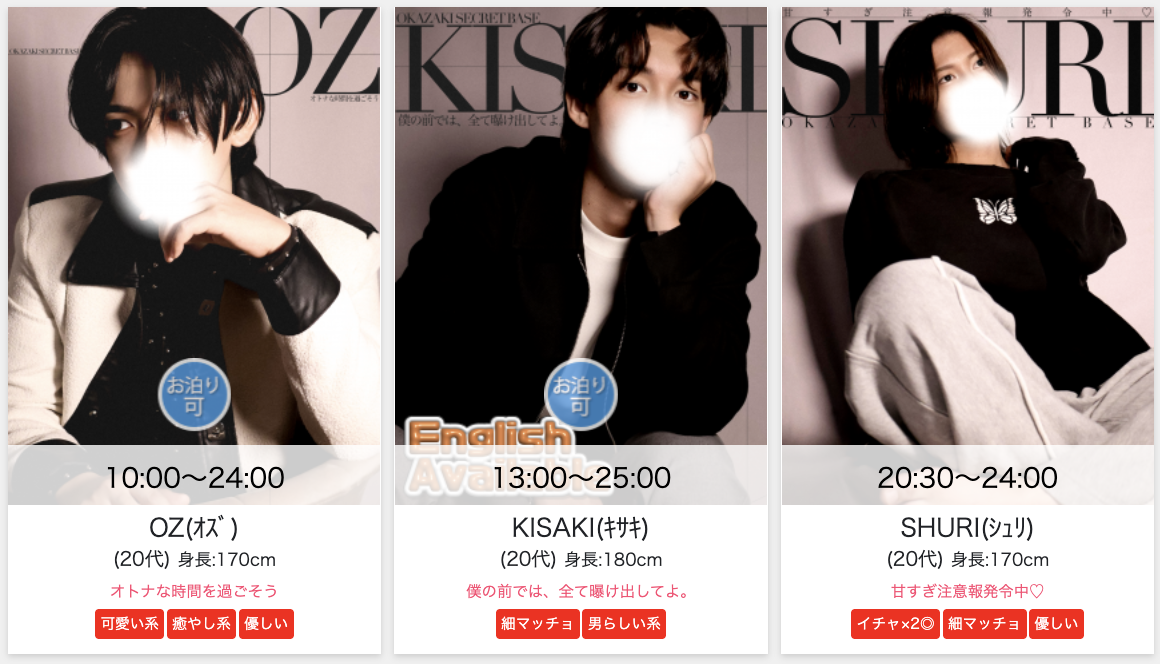Screen dimensions: 1160x664
Task: Select the 細マッチョ tag under SHURI
Action: coord(985,624)
